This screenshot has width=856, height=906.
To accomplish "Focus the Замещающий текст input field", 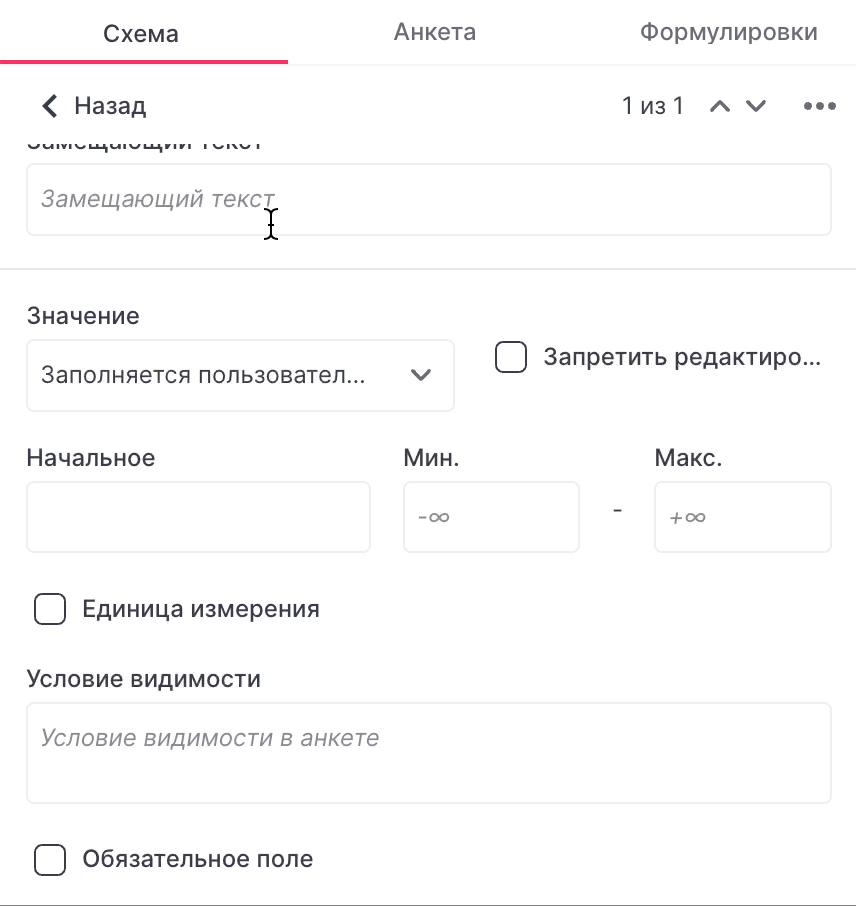I will tap(429, 199).
